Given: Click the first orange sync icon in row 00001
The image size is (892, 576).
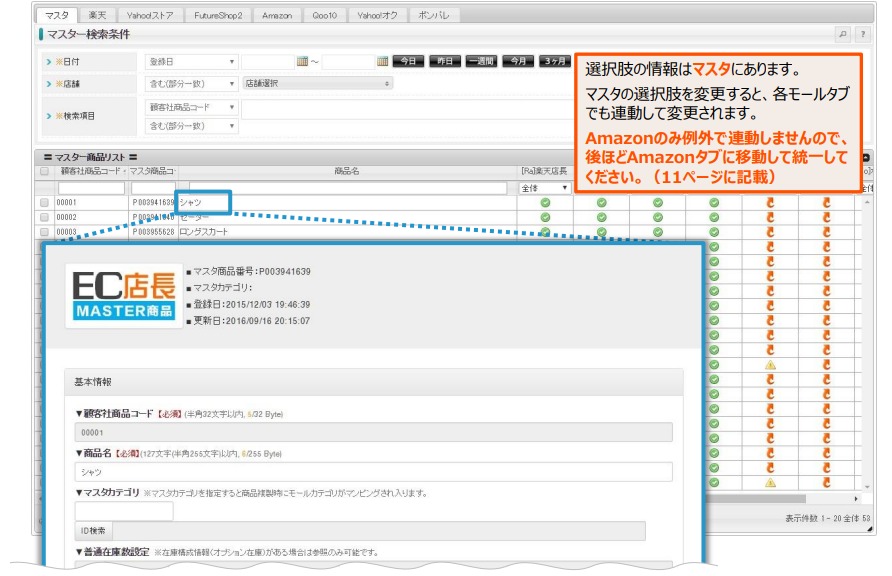Looking at the screenshot, I should click(x=770, y=202).
